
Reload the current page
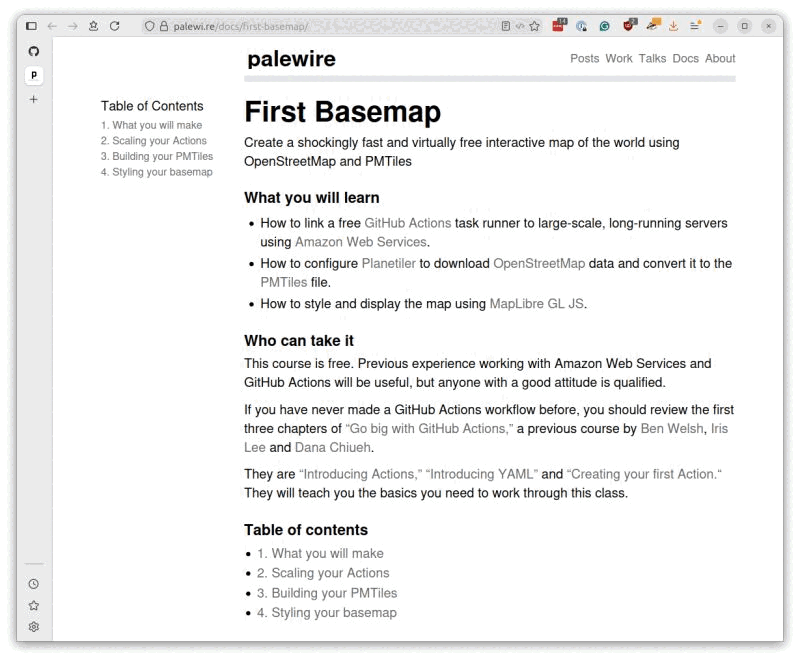coord(115,26)
